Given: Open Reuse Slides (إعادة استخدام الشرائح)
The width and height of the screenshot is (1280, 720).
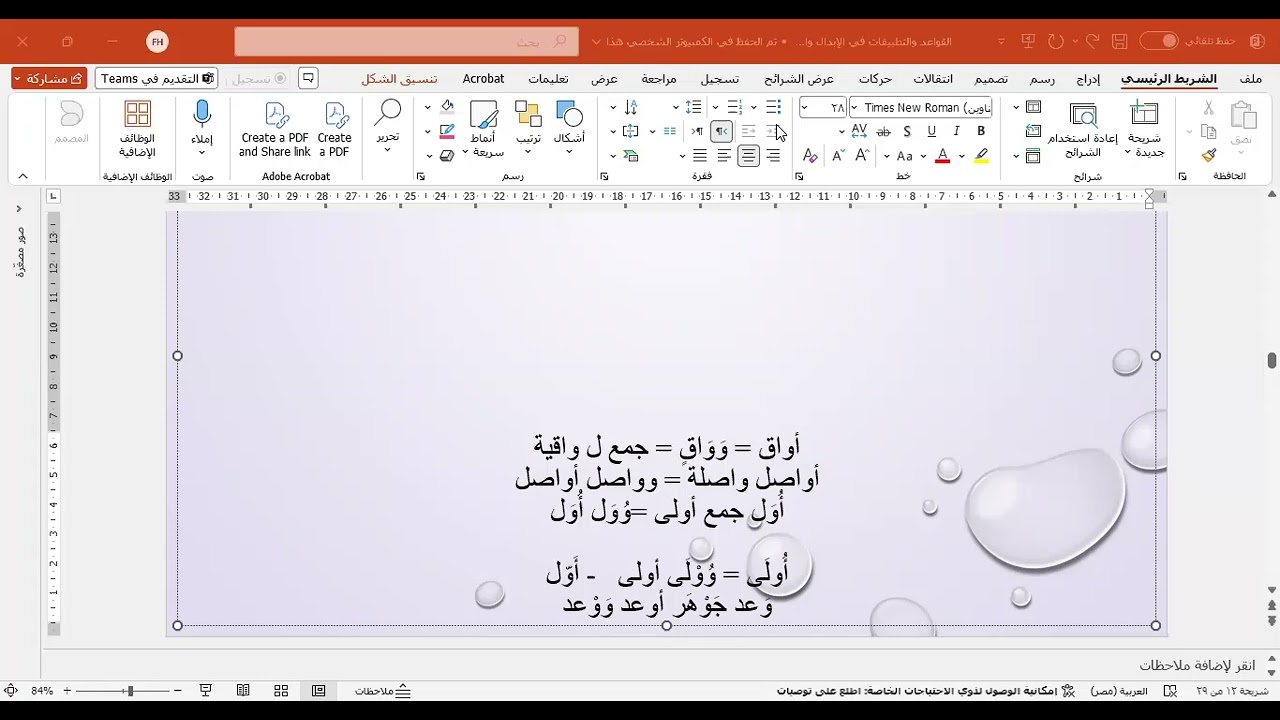Looking at the screenshot, I should [1082, 129].
